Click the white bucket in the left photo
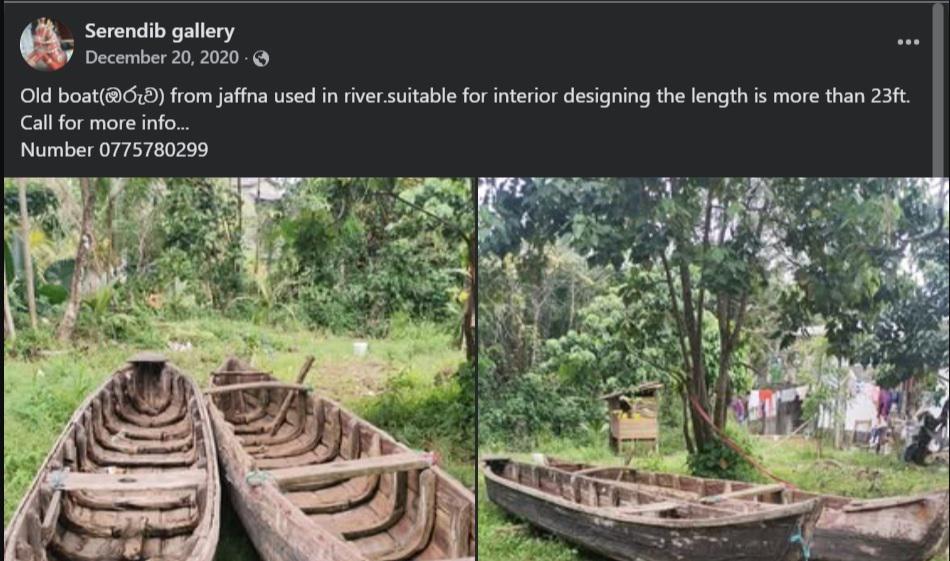The width and height of the screenshot is (950, 561). click(360, 348)
